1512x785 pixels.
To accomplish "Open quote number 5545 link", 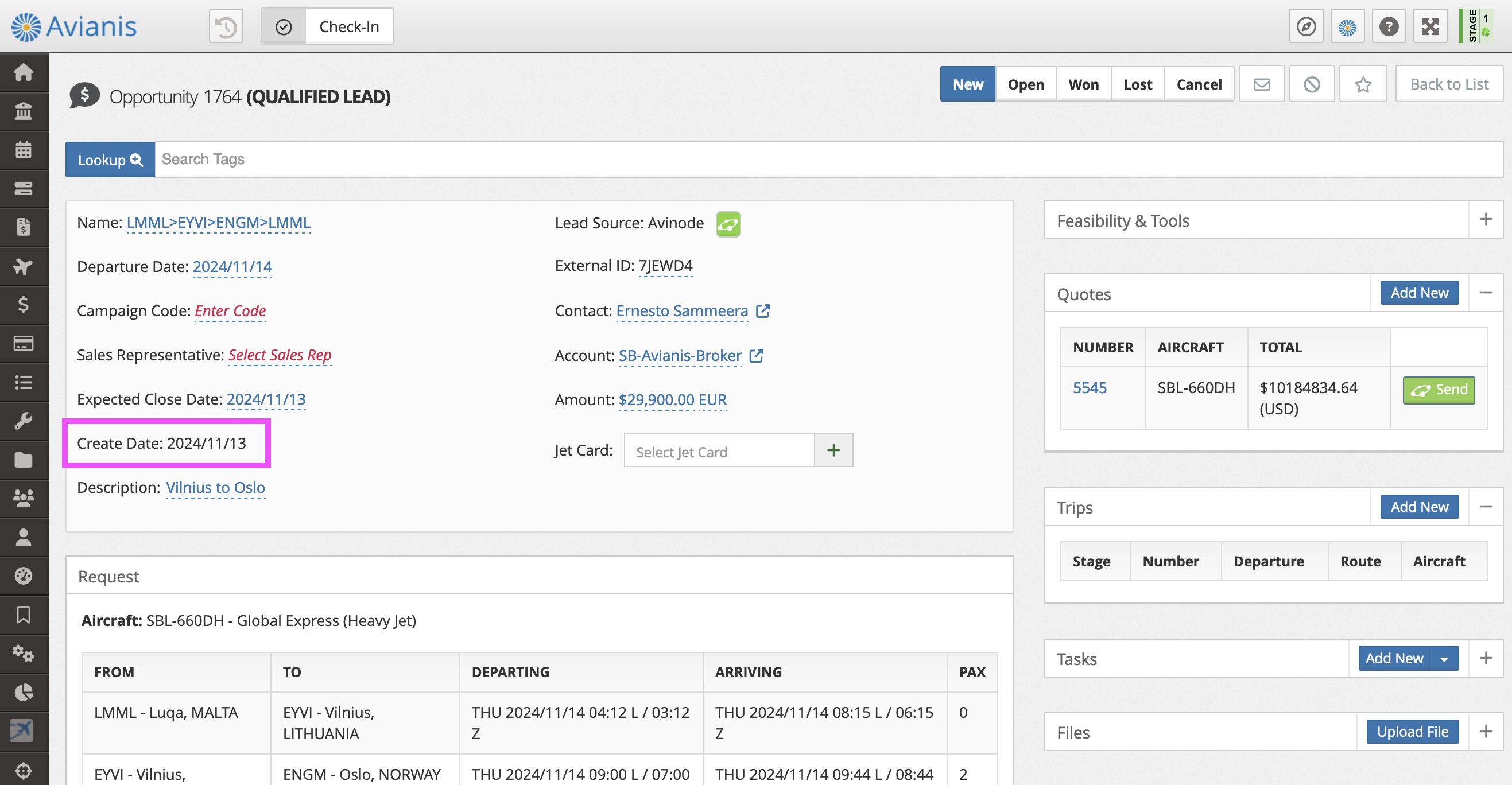I will [x=1090, y=388].
